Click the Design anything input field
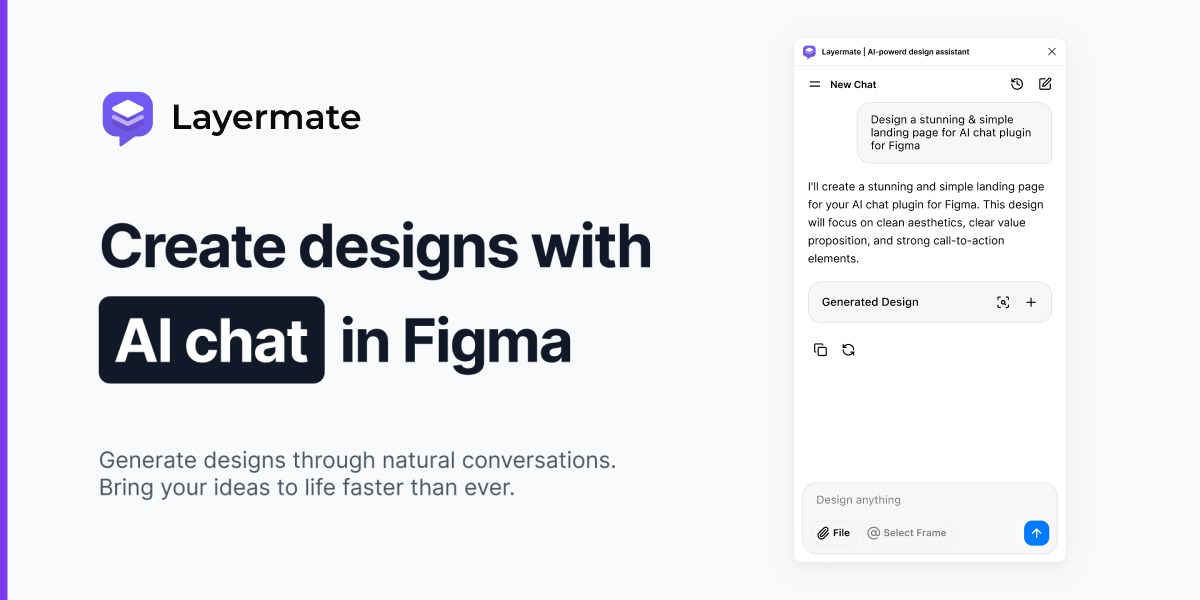 tap(930, 500)
